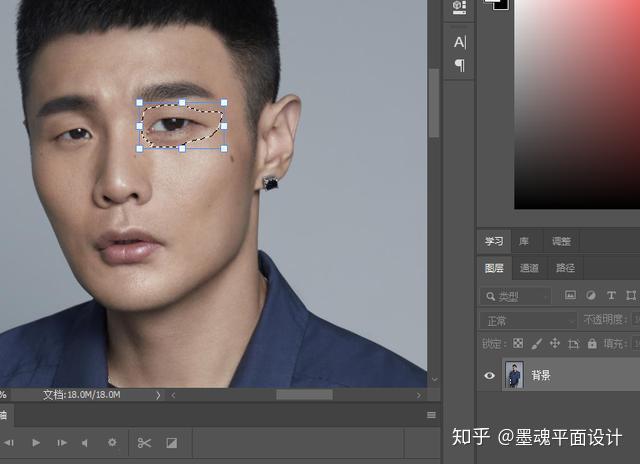This screenshot has width=640, height=464.
Task: Select the adjustment layer filter icon
Action: 591,295
